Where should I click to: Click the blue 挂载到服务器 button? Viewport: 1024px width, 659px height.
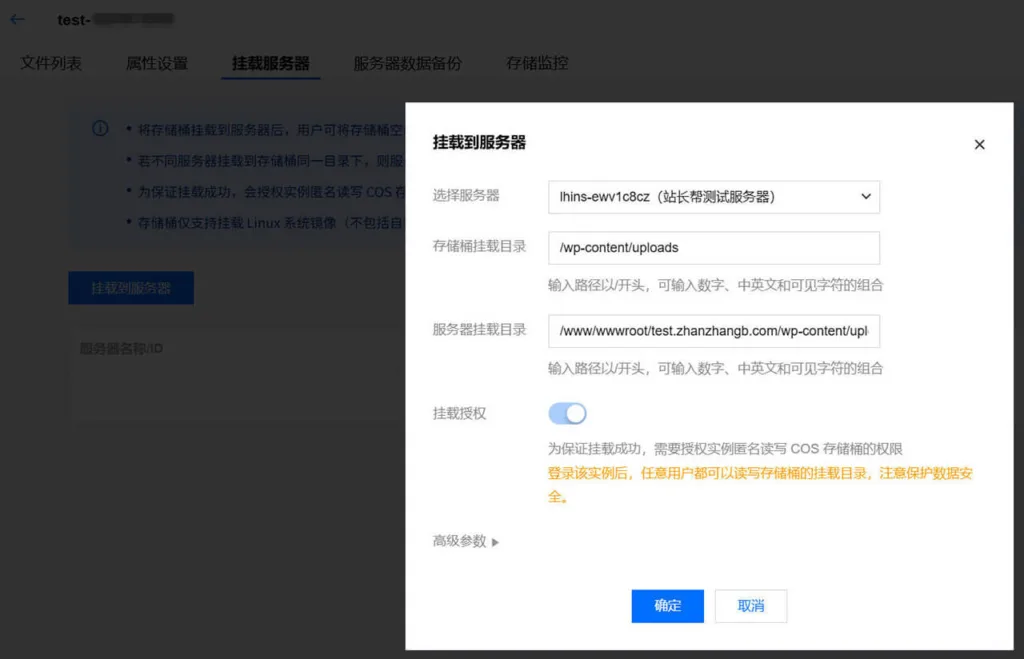pos(131,285)
